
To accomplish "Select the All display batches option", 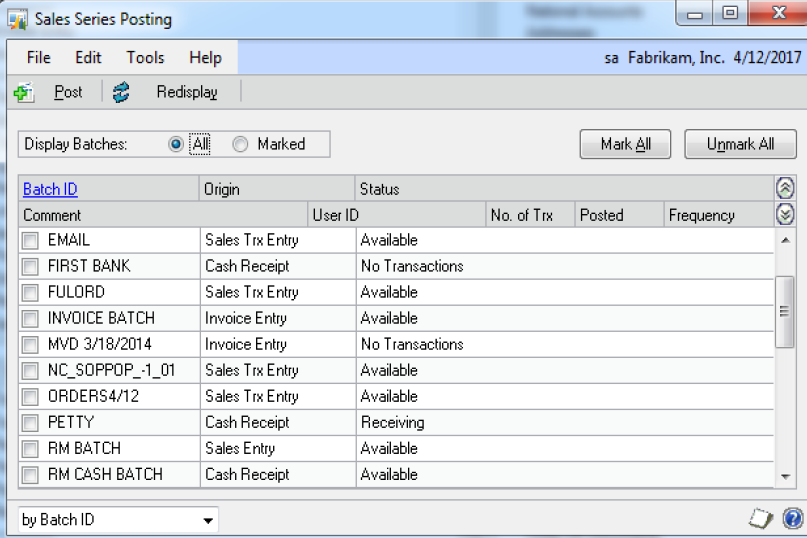I will [177, 144].
